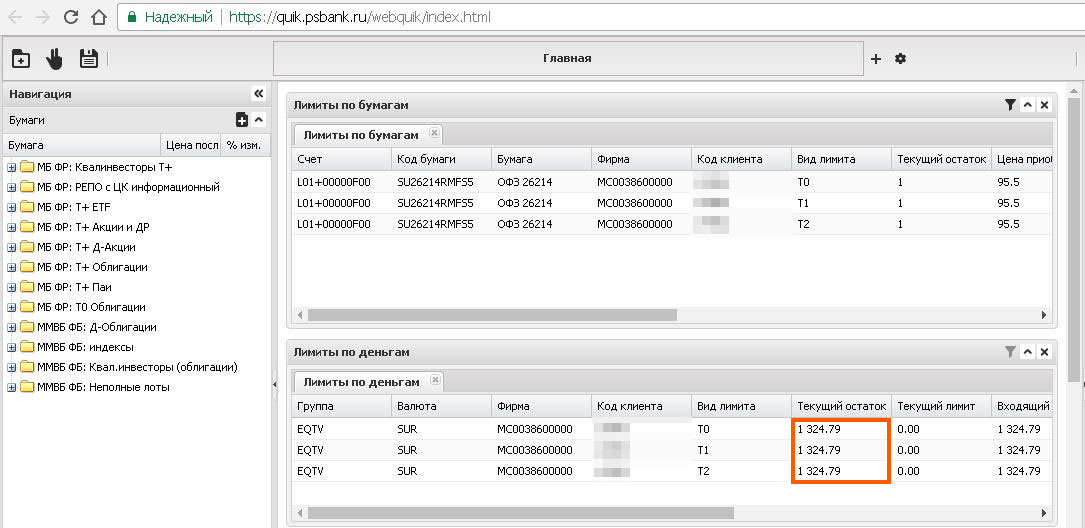Open settings via the gear icon
Screen dimensions: 1085x528
click(900, 59)
